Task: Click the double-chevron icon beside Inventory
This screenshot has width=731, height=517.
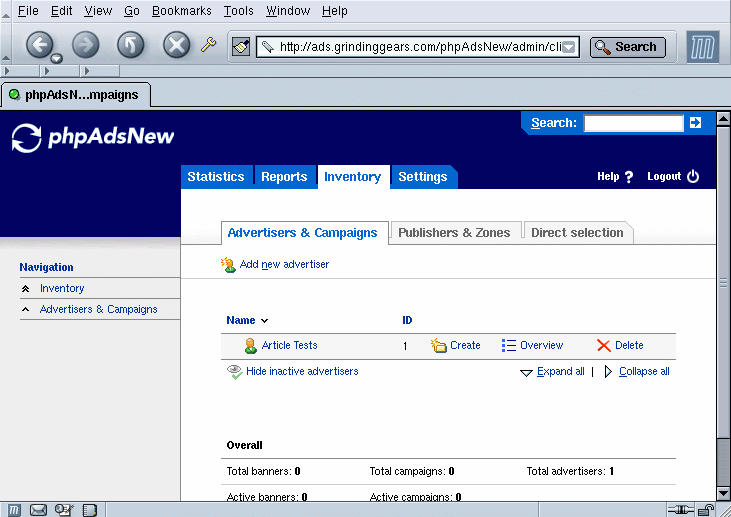Action: pos(26,289)
